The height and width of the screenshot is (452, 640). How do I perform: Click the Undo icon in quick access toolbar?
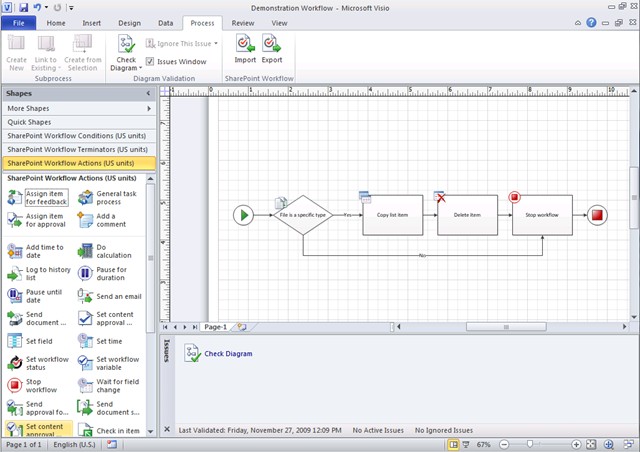pos(37,7)
